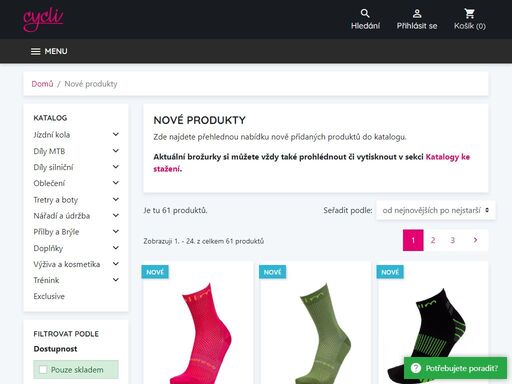
Task: Click the MENU text label
Action: click(56, 51)
